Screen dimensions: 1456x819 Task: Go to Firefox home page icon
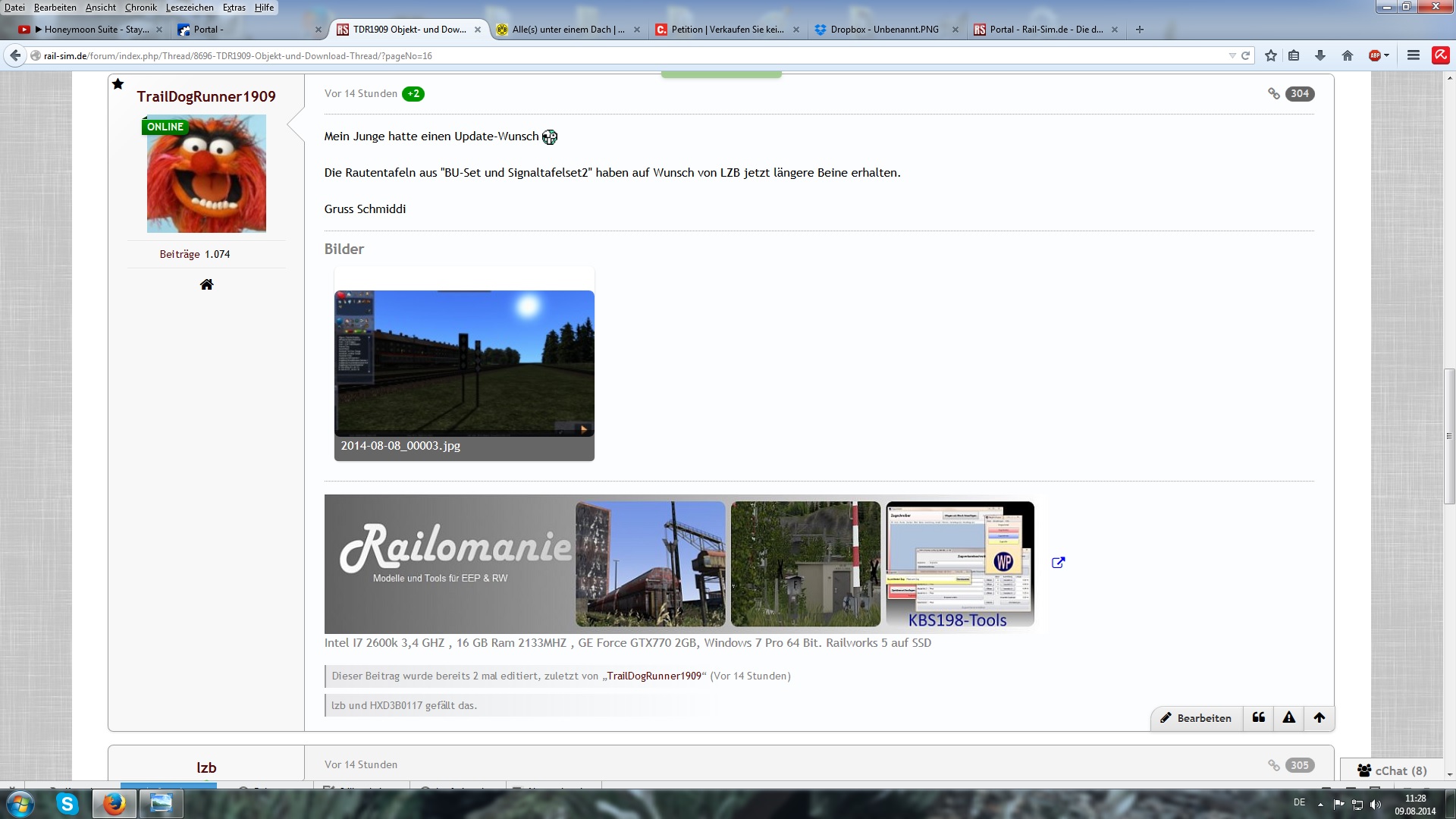[x=1348, y=55]
